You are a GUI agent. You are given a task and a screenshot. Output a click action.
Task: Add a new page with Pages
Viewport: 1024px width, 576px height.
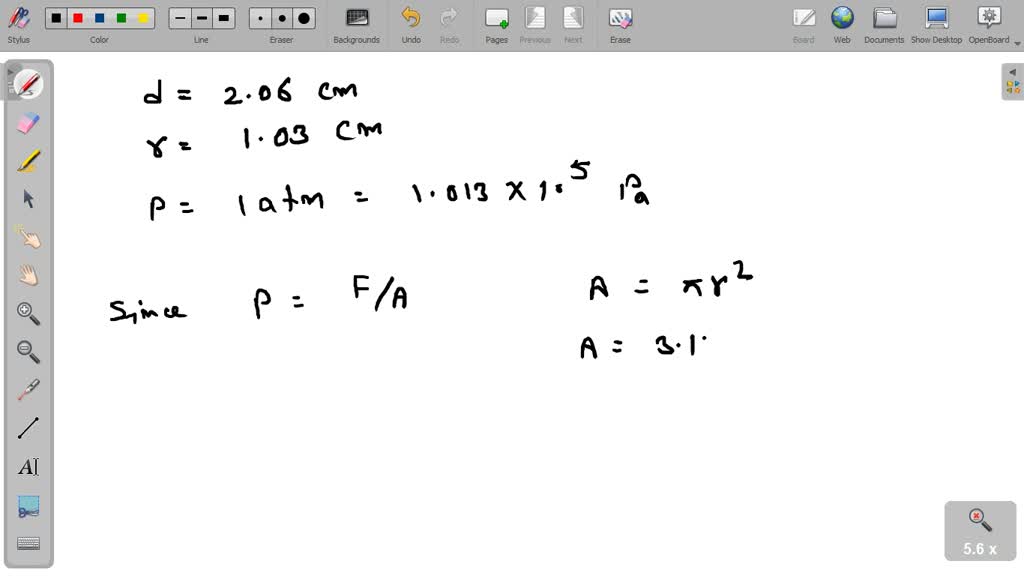496,25
